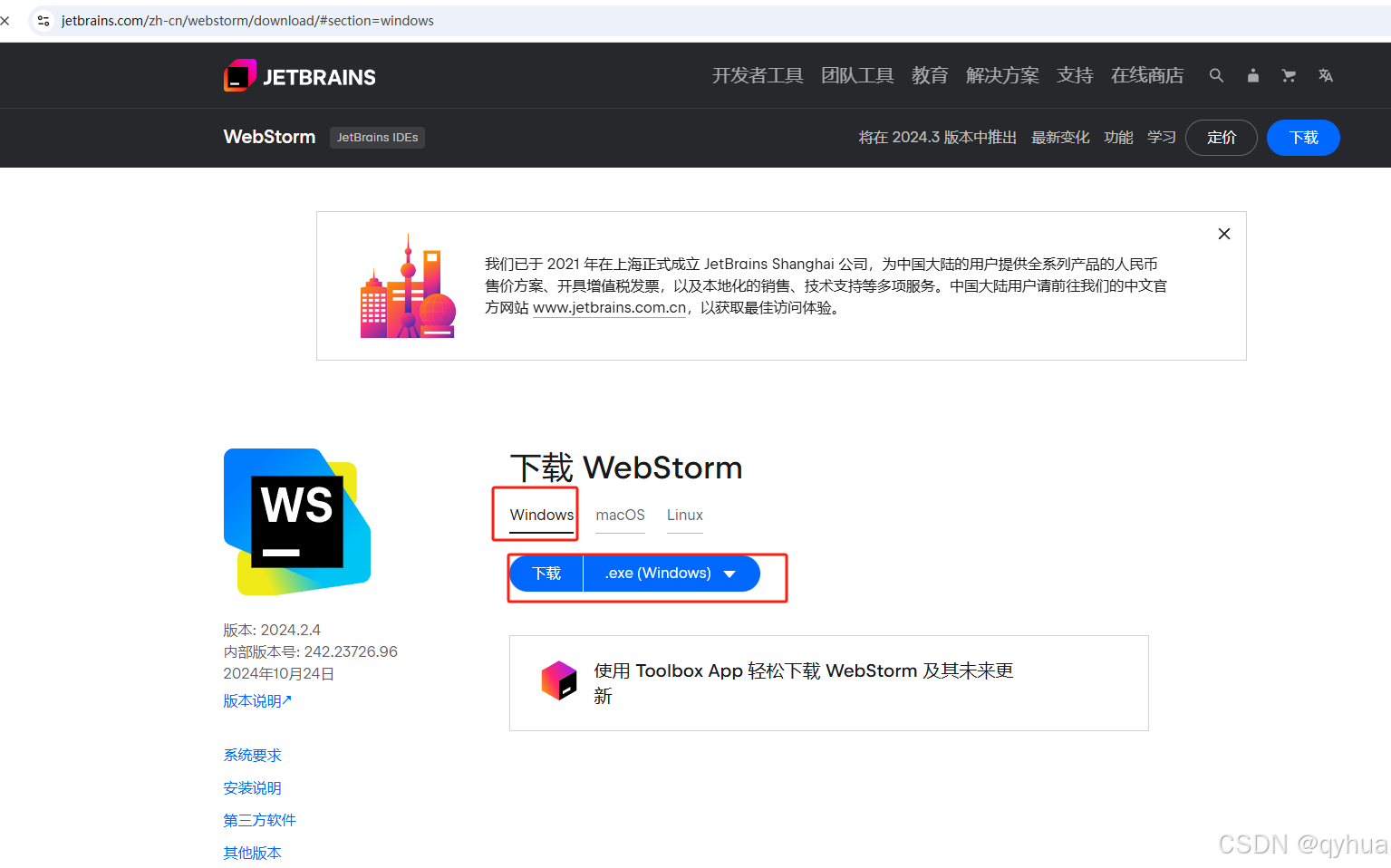
Task: Open the 版本说明 release notes link
Action: coord(257,701)
